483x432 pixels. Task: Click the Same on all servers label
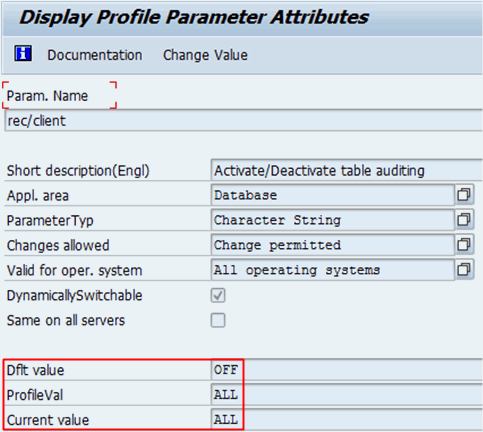tap(66, 320)
